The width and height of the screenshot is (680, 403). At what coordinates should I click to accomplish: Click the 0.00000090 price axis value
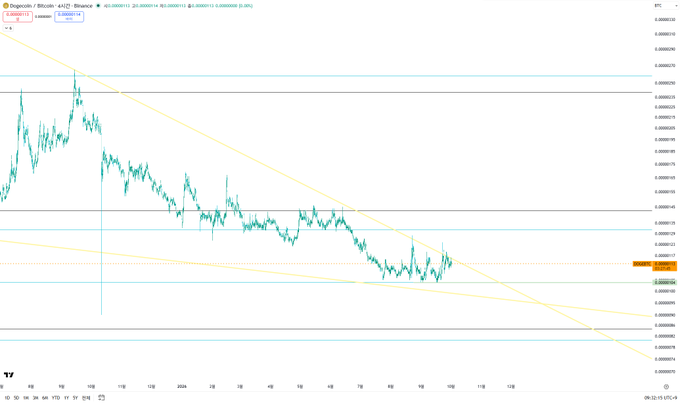click(665, 315)
